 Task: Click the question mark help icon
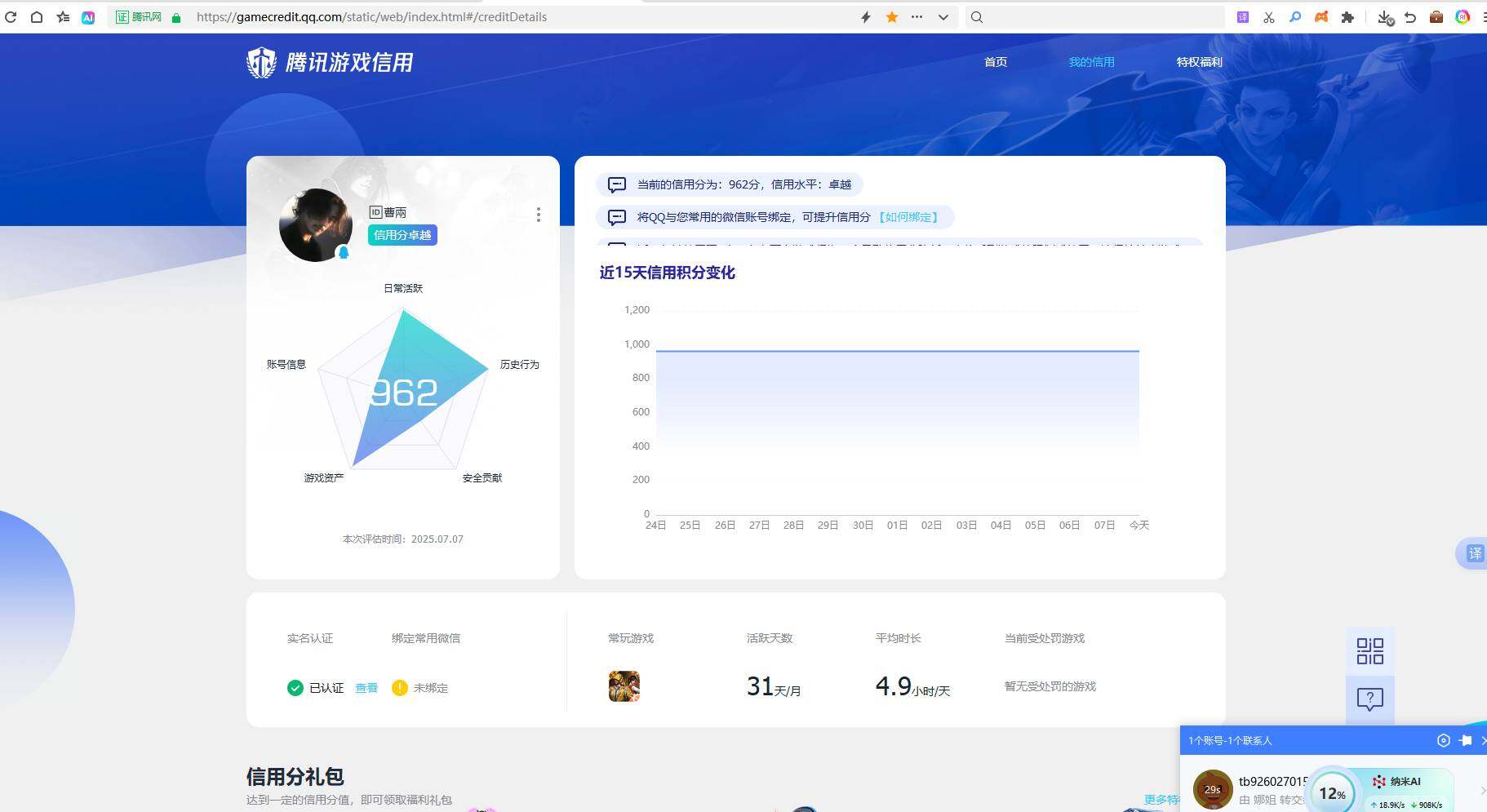coord(1369,699)
